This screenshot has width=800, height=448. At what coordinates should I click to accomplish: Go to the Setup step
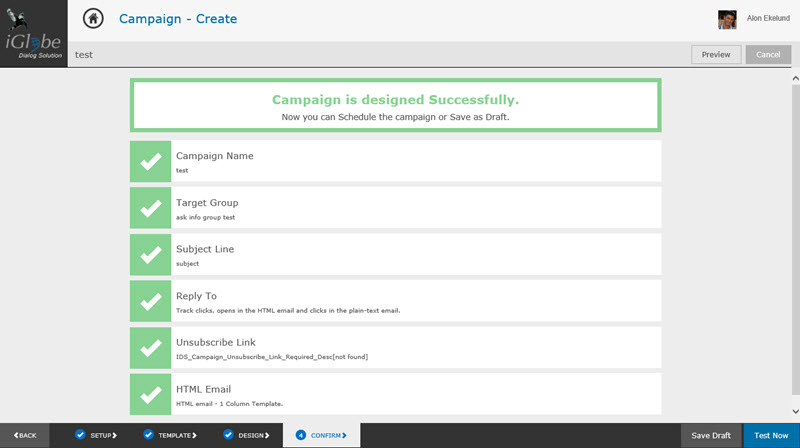[96, 435]
